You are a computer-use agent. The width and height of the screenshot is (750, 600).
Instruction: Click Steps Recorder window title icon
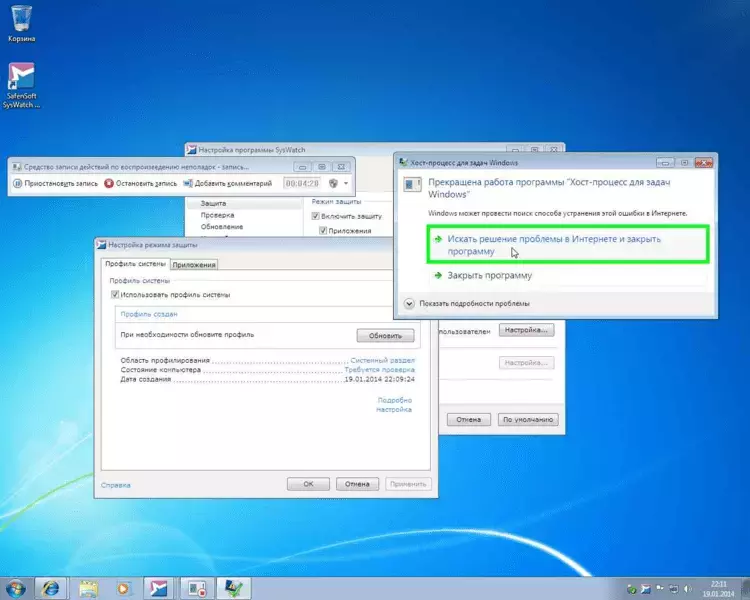tap(17, 167)
